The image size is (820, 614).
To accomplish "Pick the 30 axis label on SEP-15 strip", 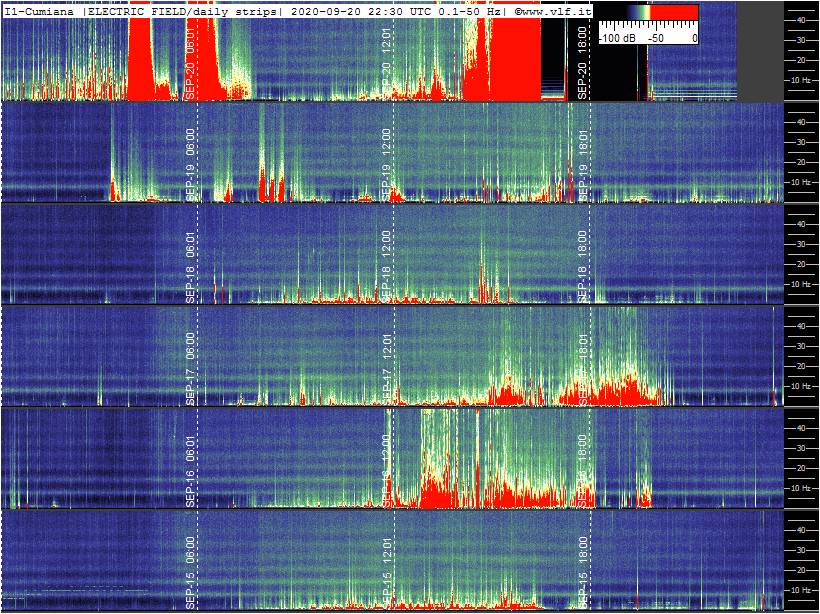I will tap(800, 550).
